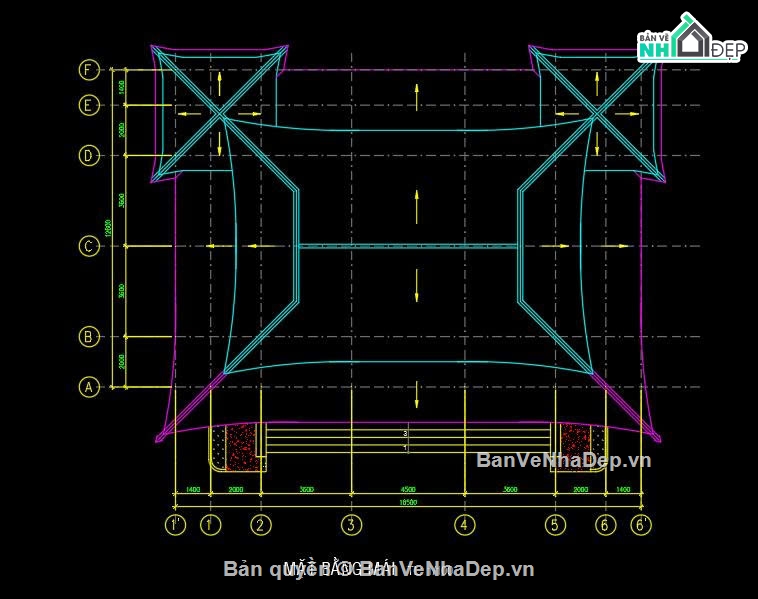Pick the axis bubble numbered 2
Screen dimensions: 758x599
pos(261,525)
